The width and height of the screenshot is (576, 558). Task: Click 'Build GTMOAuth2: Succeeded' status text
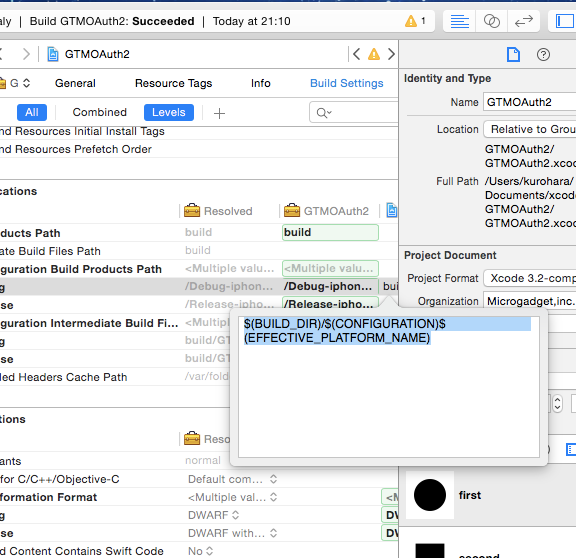coord(112,21)
